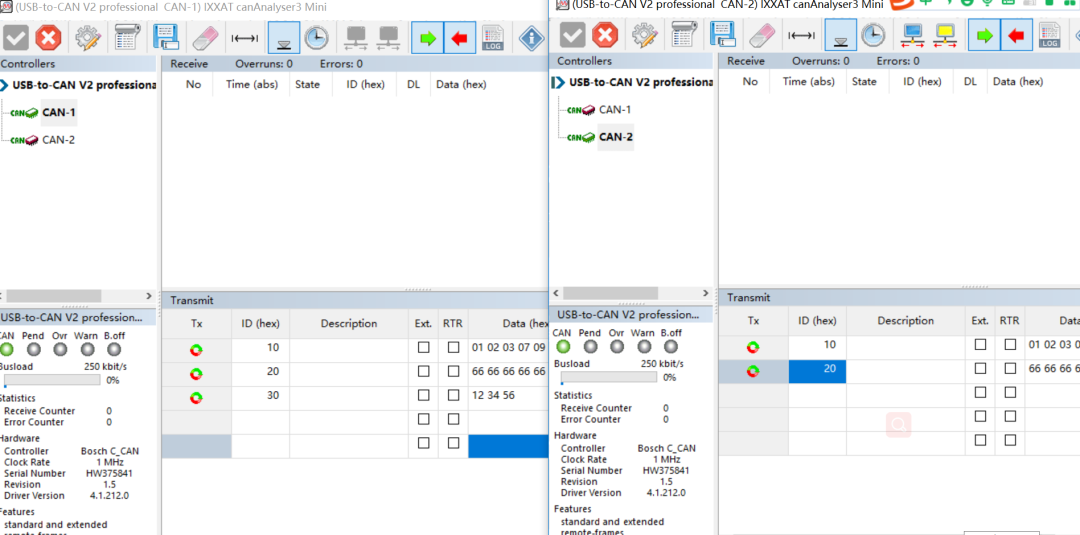Click the gray checkmark start icon in CAN-2 window
Screen dimensions: 1080x535
(x=572, y=34)
